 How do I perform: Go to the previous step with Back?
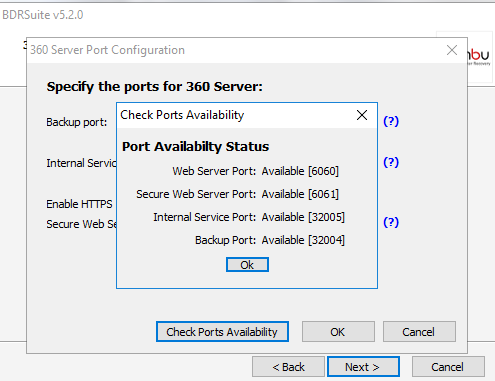(x=288, y=367)
